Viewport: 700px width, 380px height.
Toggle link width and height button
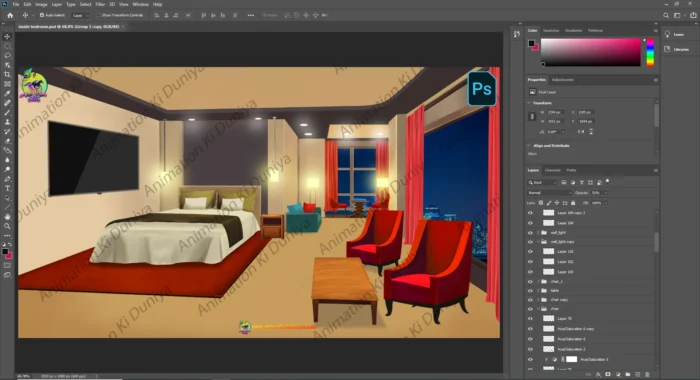click(x=532, y=117)
